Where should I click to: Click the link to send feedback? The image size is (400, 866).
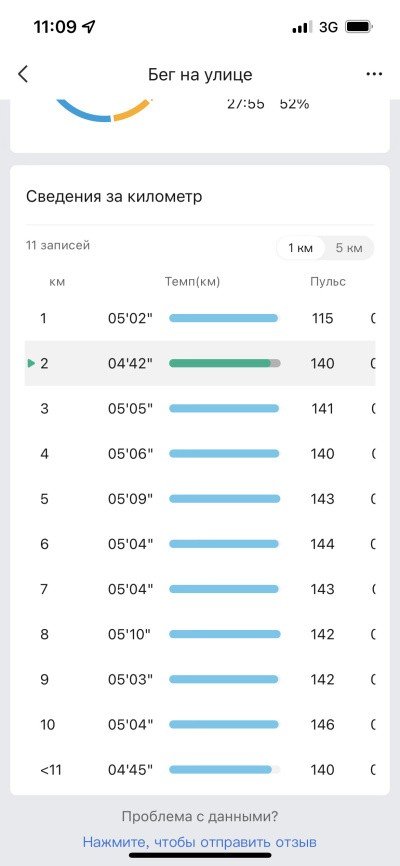coord(199,842)
